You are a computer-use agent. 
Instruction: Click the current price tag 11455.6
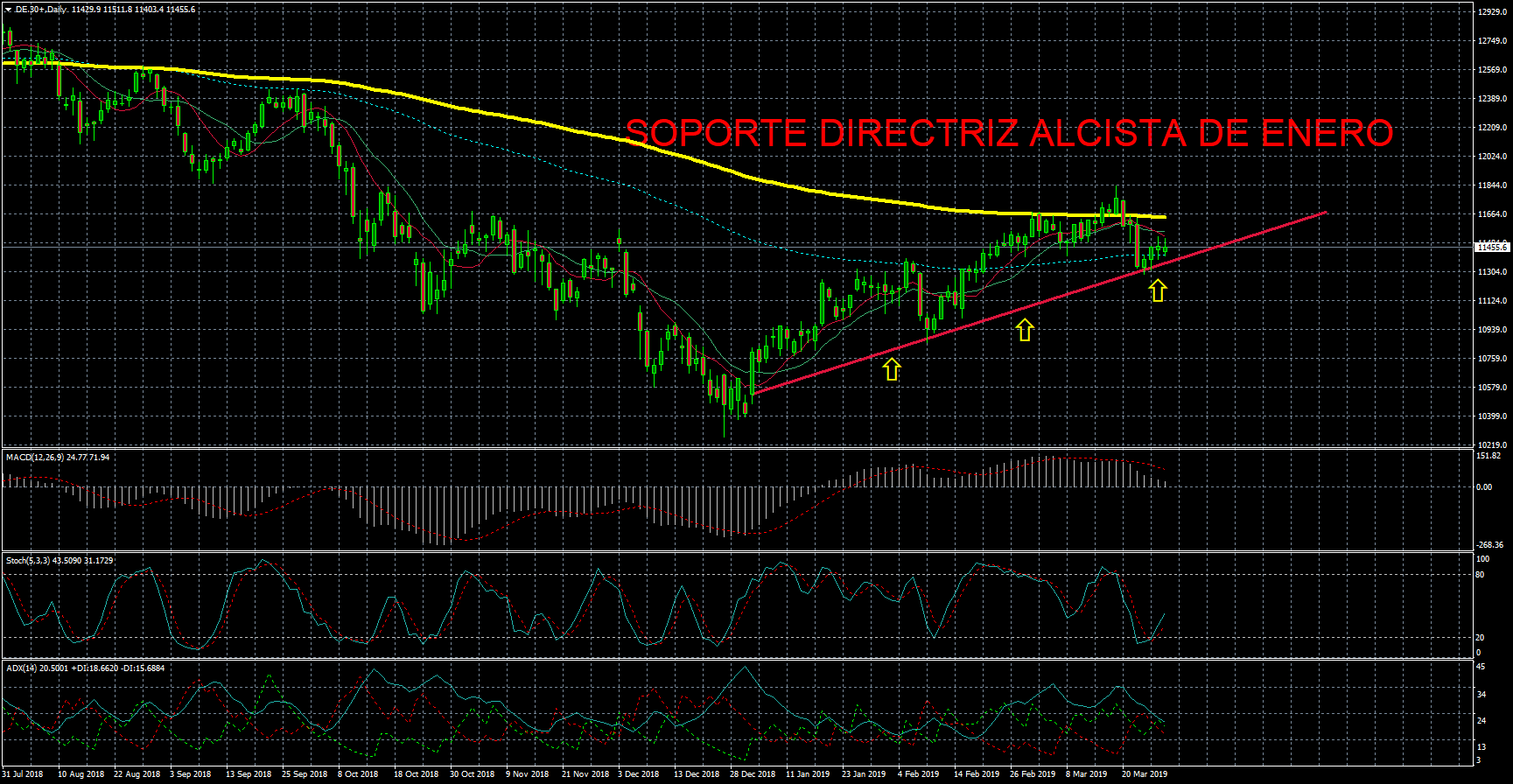(x=1491, y=248)
